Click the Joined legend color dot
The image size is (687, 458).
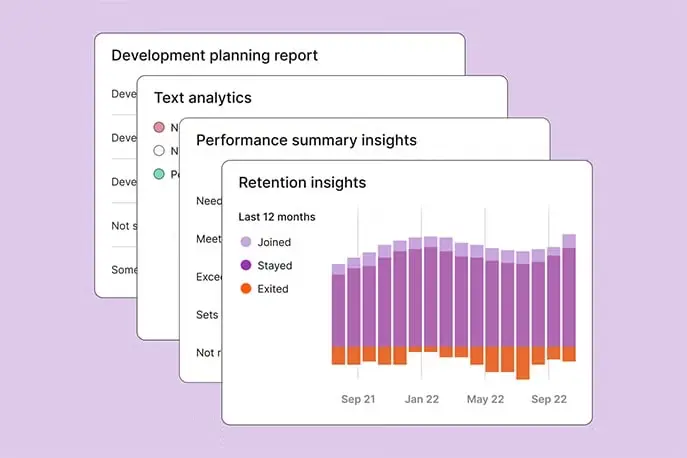246,242
